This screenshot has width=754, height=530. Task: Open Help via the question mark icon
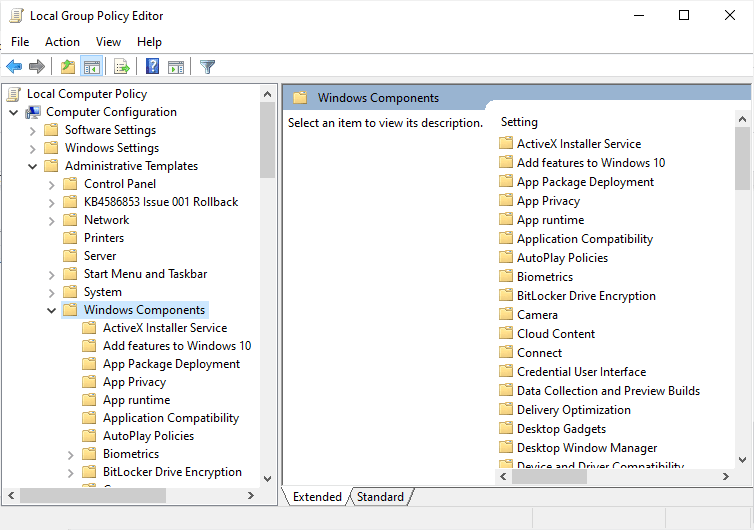(152, 66)
